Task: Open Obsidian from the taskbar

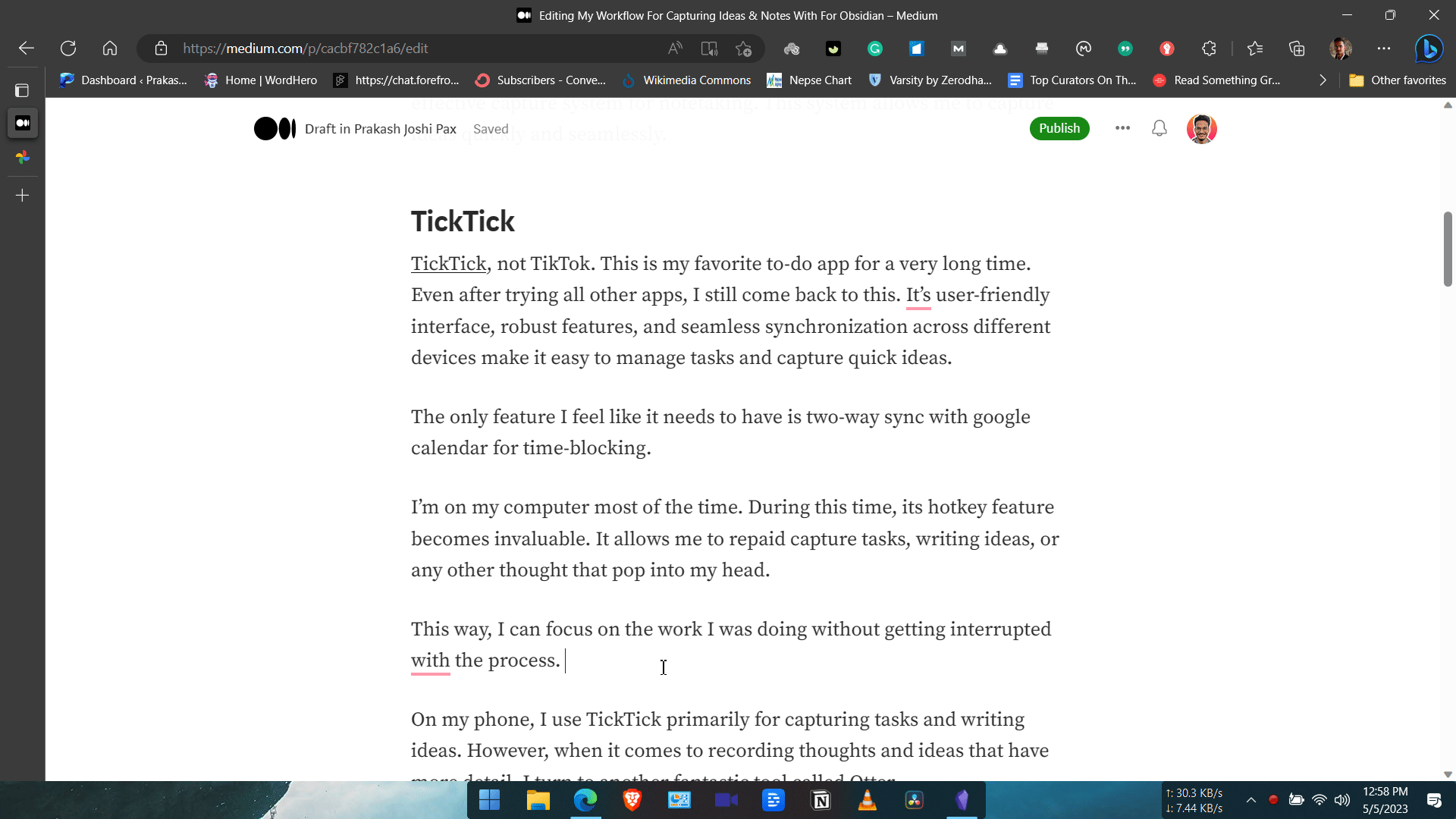Action: (x=962, y=800)
